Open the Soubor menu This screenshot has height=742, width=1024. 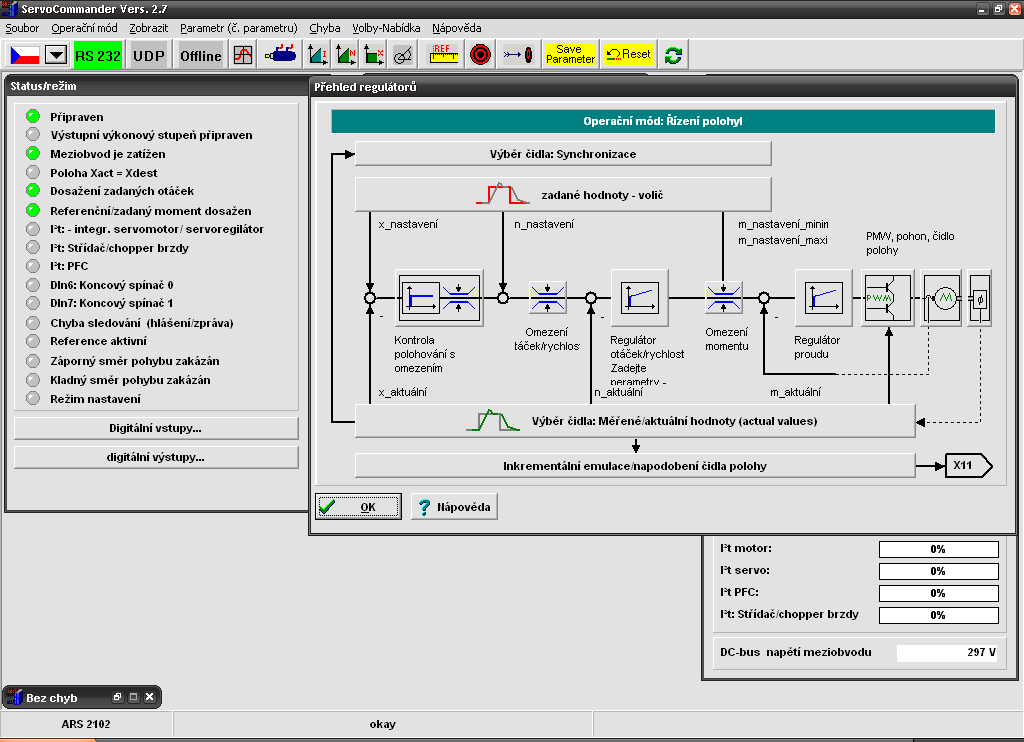tap(22, 28)
